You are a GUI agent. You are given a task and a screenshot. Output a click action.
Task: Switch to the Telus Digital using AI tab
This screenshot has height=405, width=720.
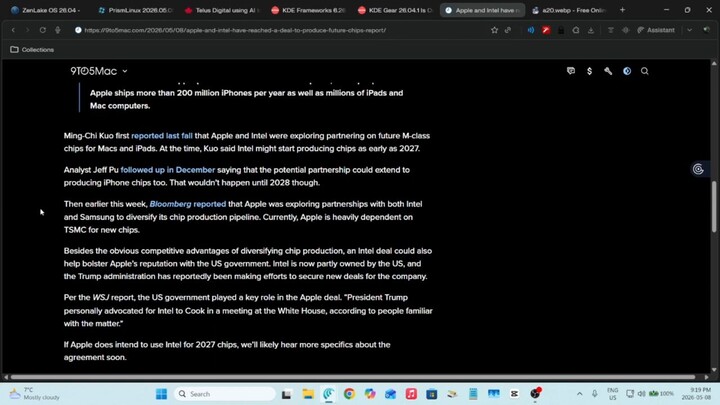222,10
